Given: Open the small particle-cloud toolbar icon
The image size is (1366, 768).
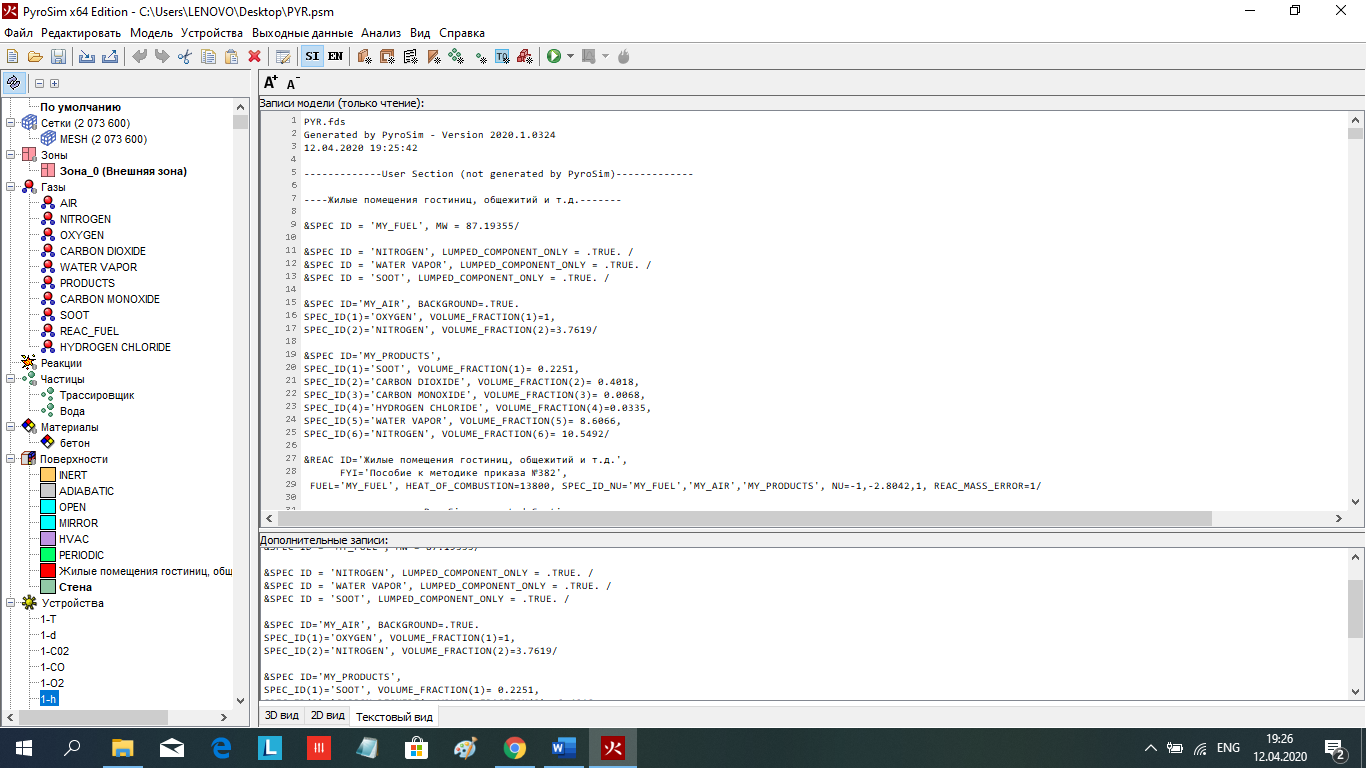Looking at the screenshot, I should click(x=480, y=57).
